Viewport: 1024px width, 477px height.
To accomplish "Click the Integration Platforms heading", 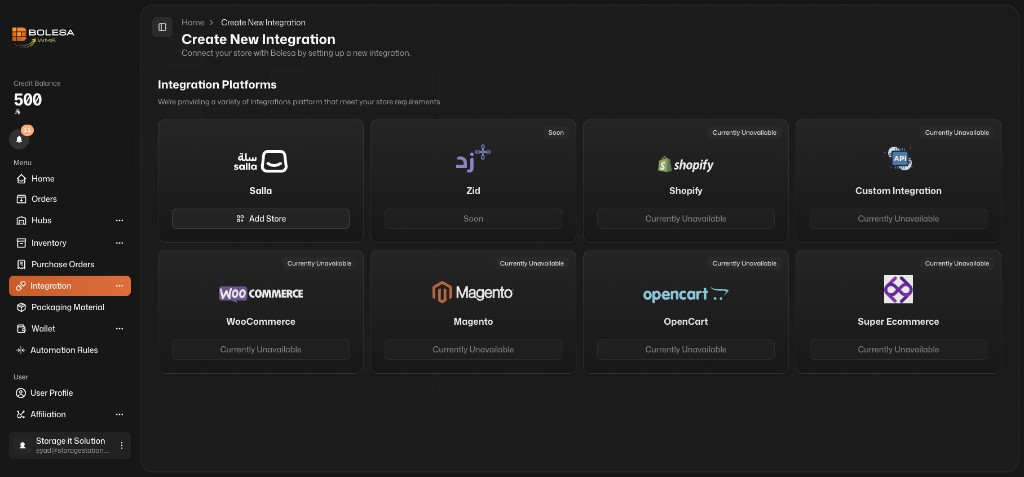I will [x=217, y=85].
